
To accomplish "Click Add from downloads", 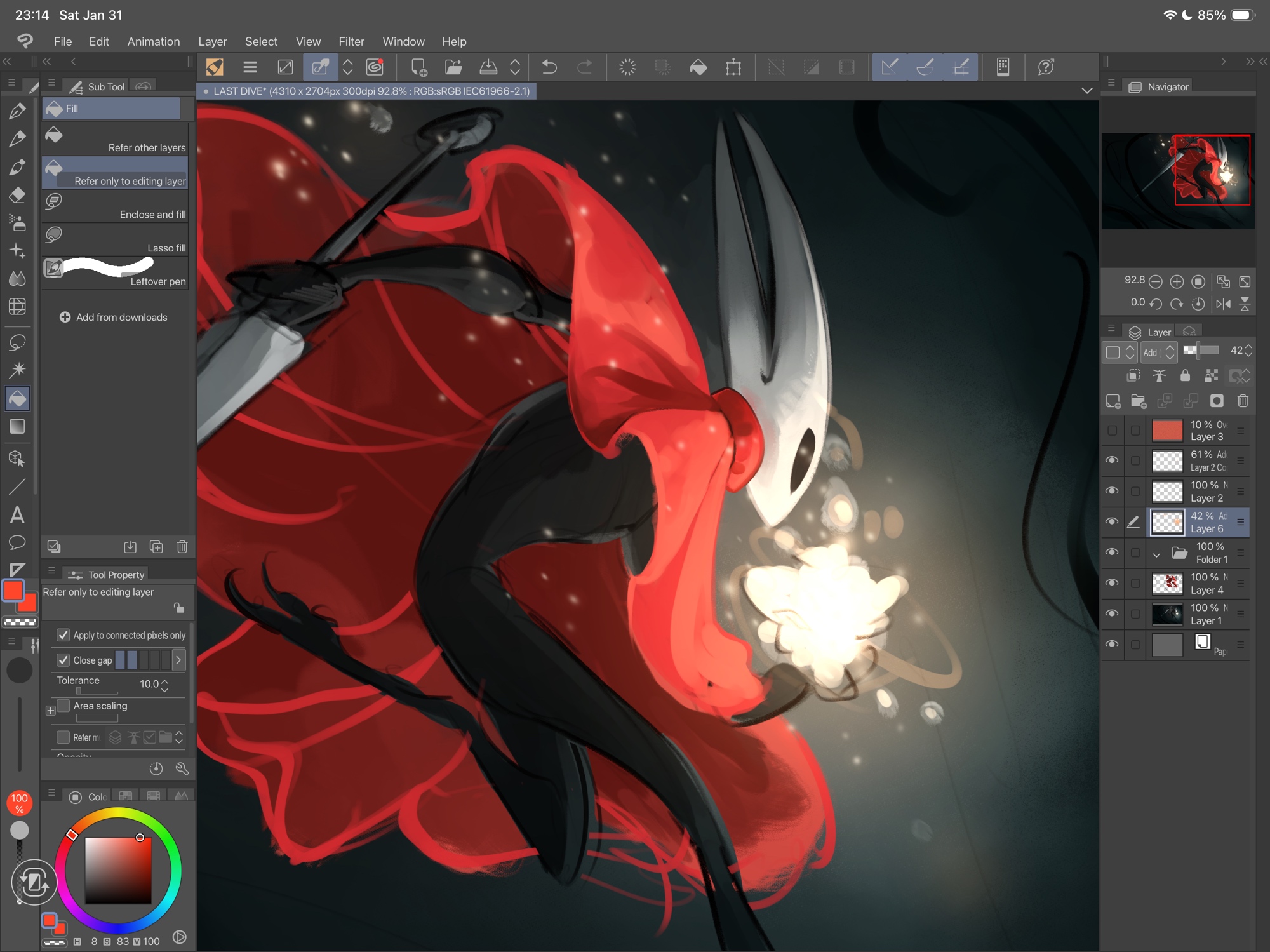I will [x=114, y=317].
